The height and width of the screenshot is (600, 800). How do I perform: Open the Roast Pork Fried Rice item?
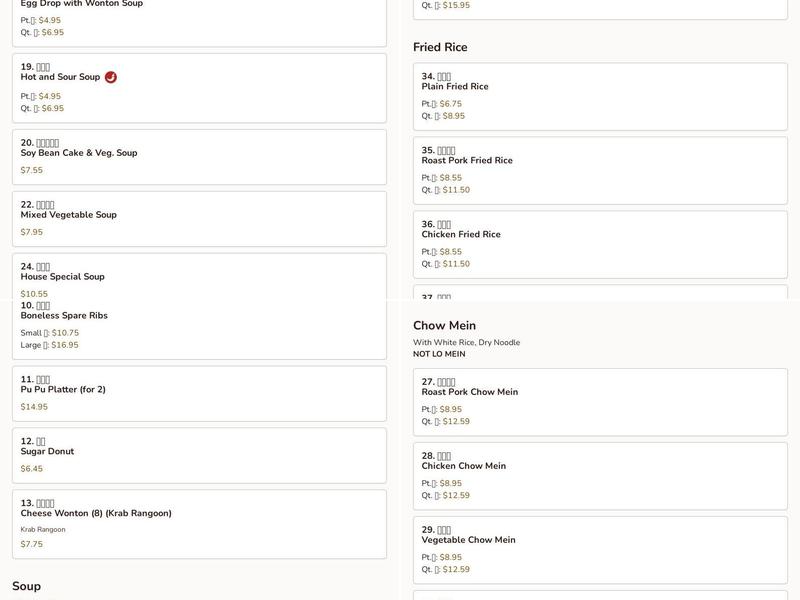tap(466, 159)
